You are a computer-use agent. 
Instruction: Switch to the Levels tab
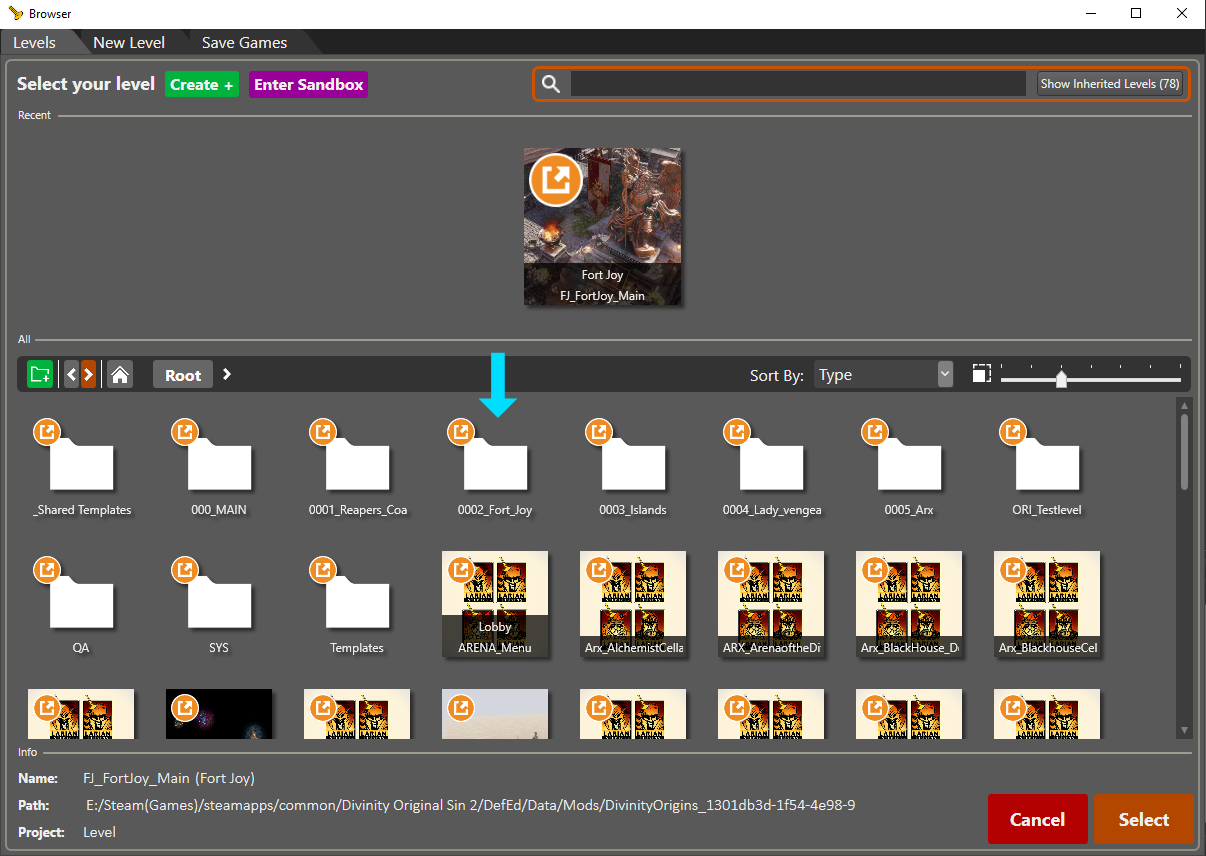pos(34,42)
